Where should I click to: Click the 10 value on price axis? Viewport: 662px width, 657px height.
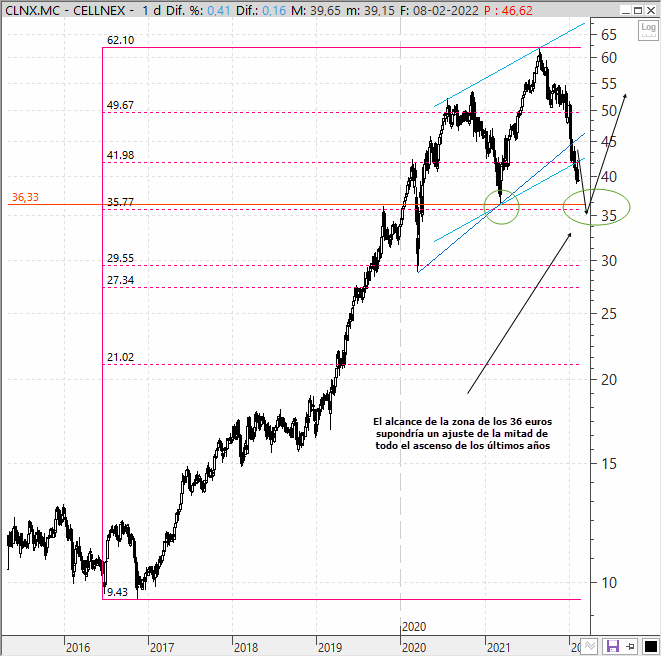[609, 583]
